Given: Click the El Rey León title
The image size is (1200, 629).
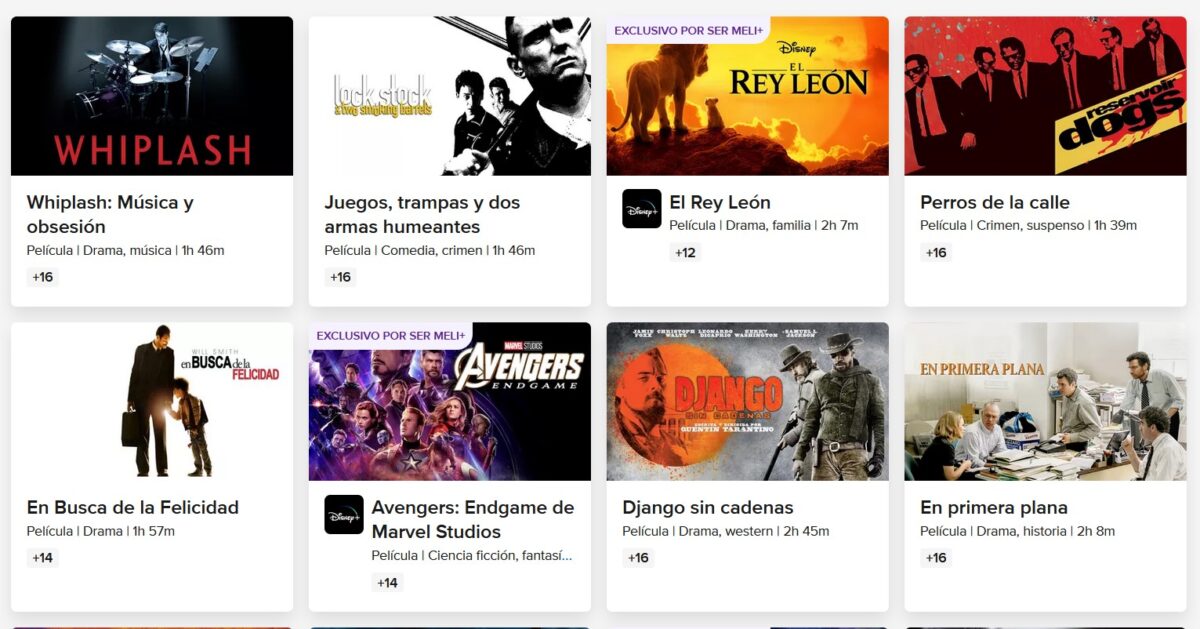Looking at the screenshot, I should [720, 202].
